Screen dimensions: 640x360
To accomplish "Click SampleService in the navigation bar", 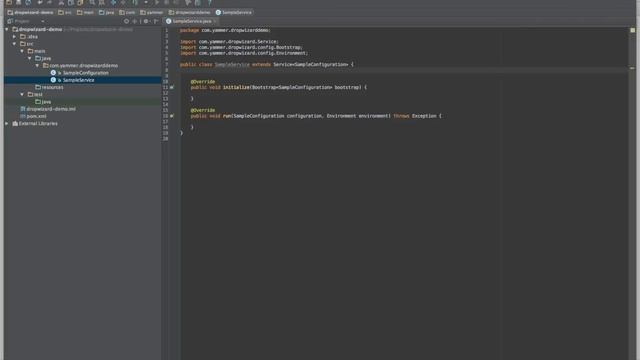I will tap(234, 12).
